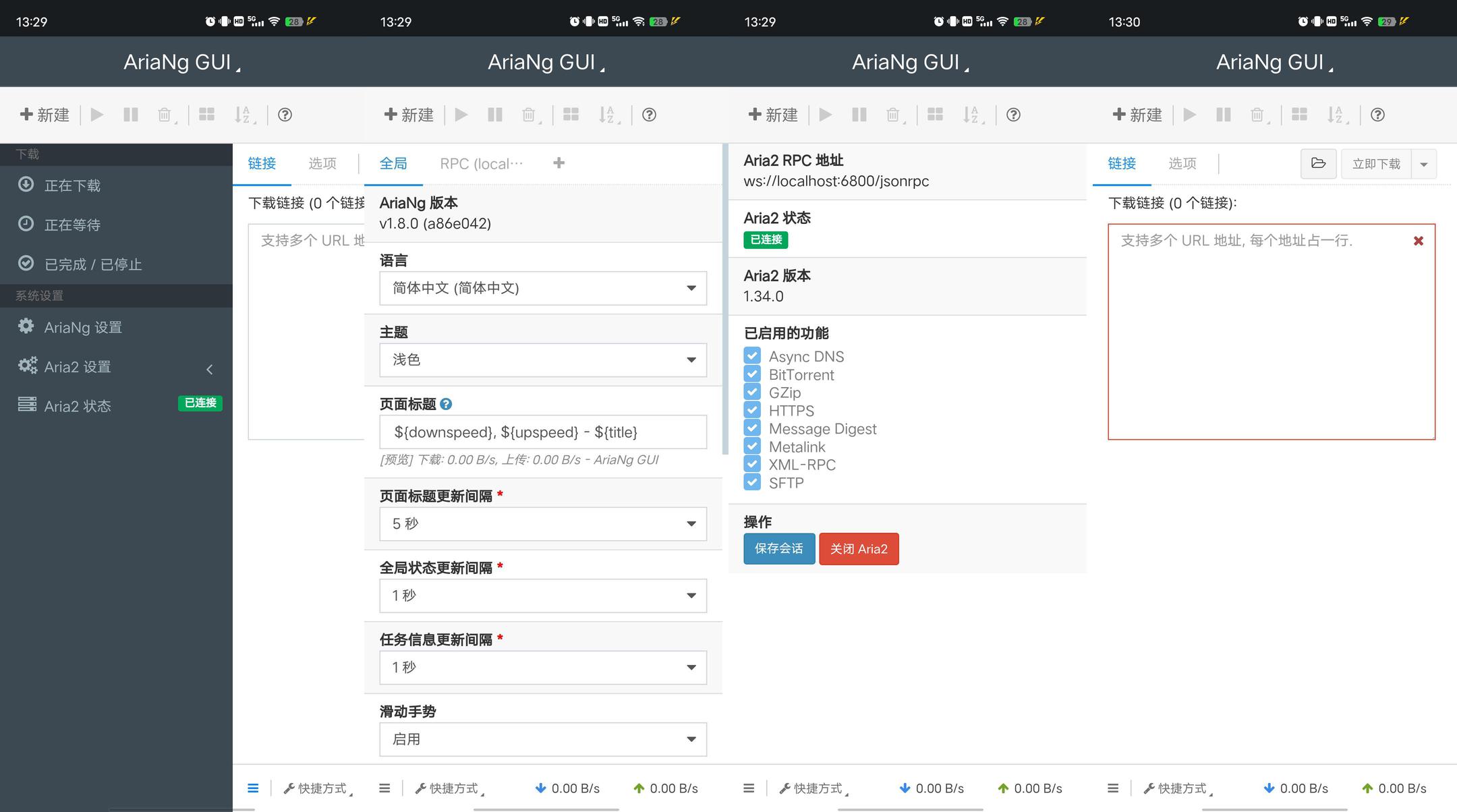Toggle the Async DNS checkbox
Viewport: 1457px width, 812px height.
(x=752, y=355)
